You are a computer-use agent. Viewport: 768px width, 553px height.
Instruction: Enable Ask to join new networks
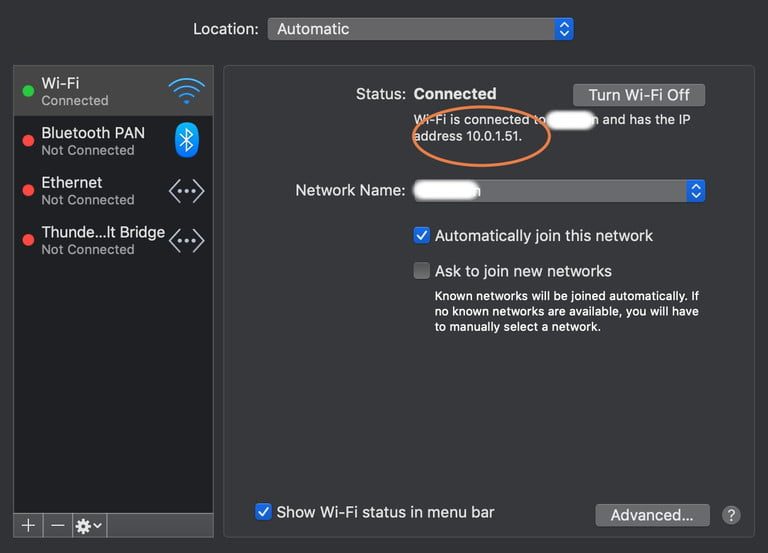tap(422, 271)
